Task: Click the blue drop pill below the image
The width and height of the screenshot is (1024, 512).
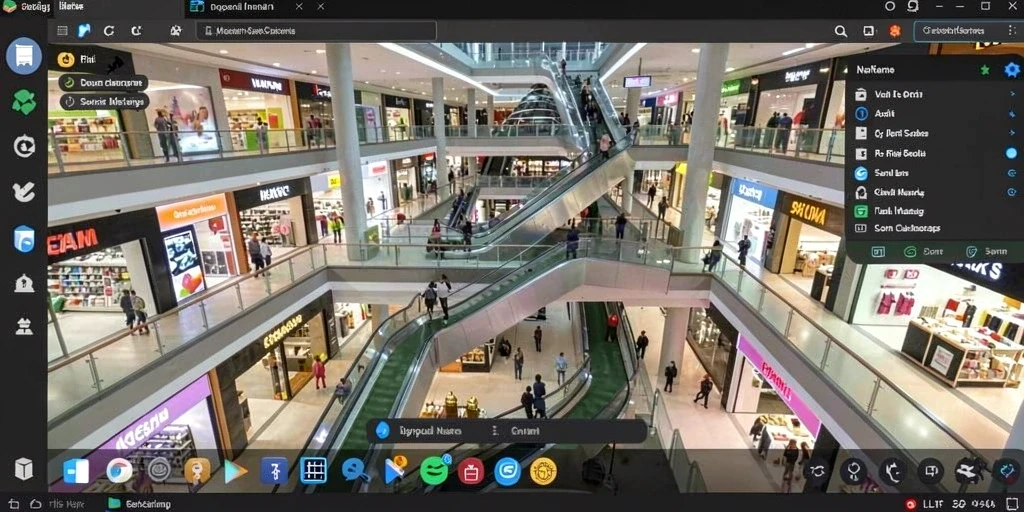Action: pyautogui.click(x=506, y=431)
